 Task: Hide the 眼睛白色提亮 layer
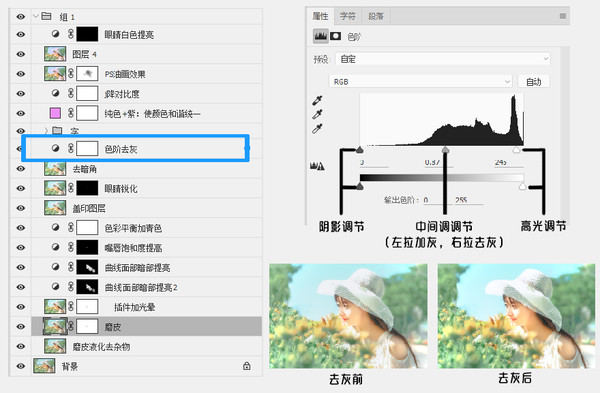click(x=21, y=34)
